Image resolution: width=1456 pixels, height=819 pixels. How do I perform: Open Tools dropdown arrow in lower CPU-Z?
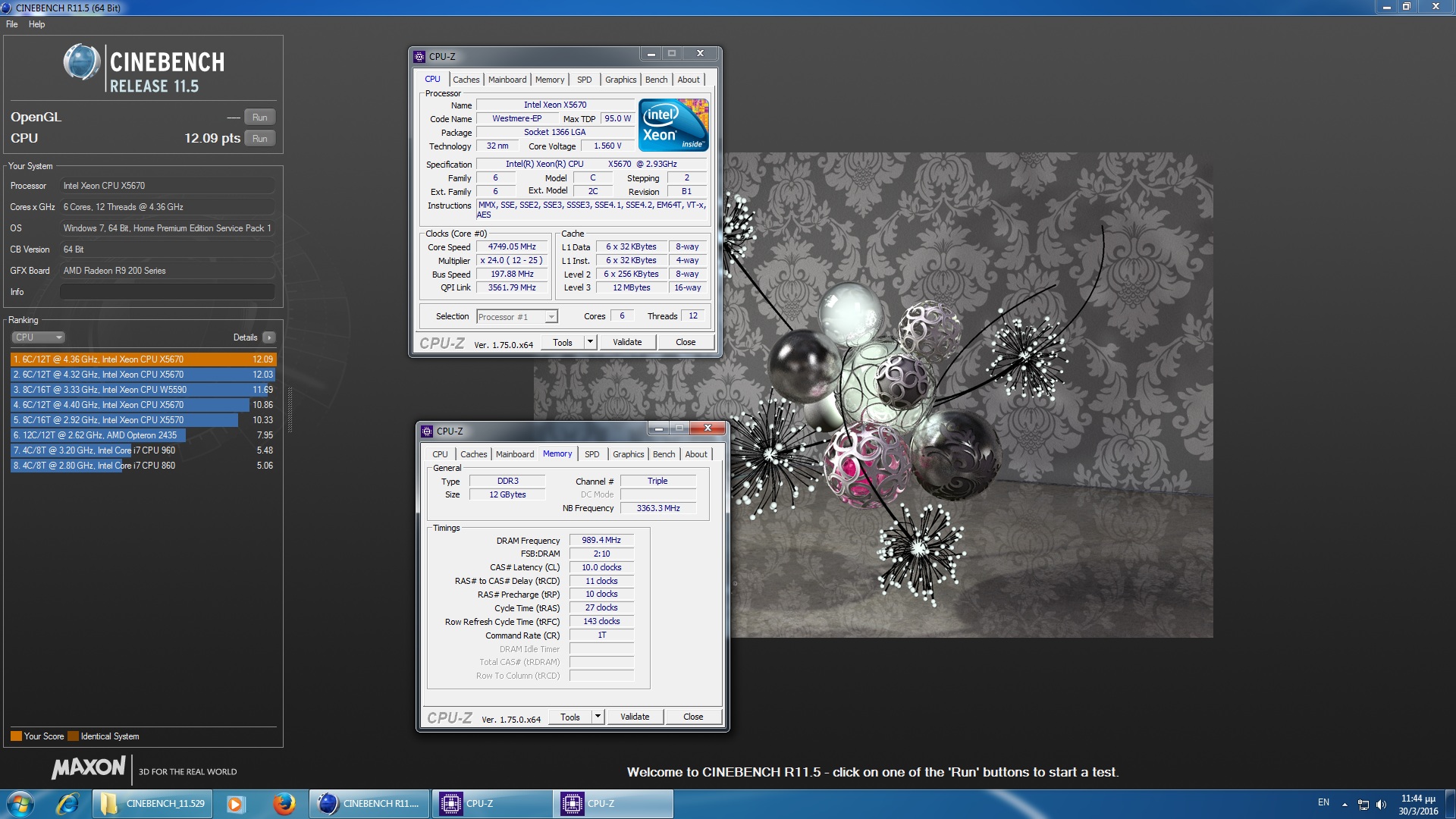pyautogui.click(x=598, y=717)
